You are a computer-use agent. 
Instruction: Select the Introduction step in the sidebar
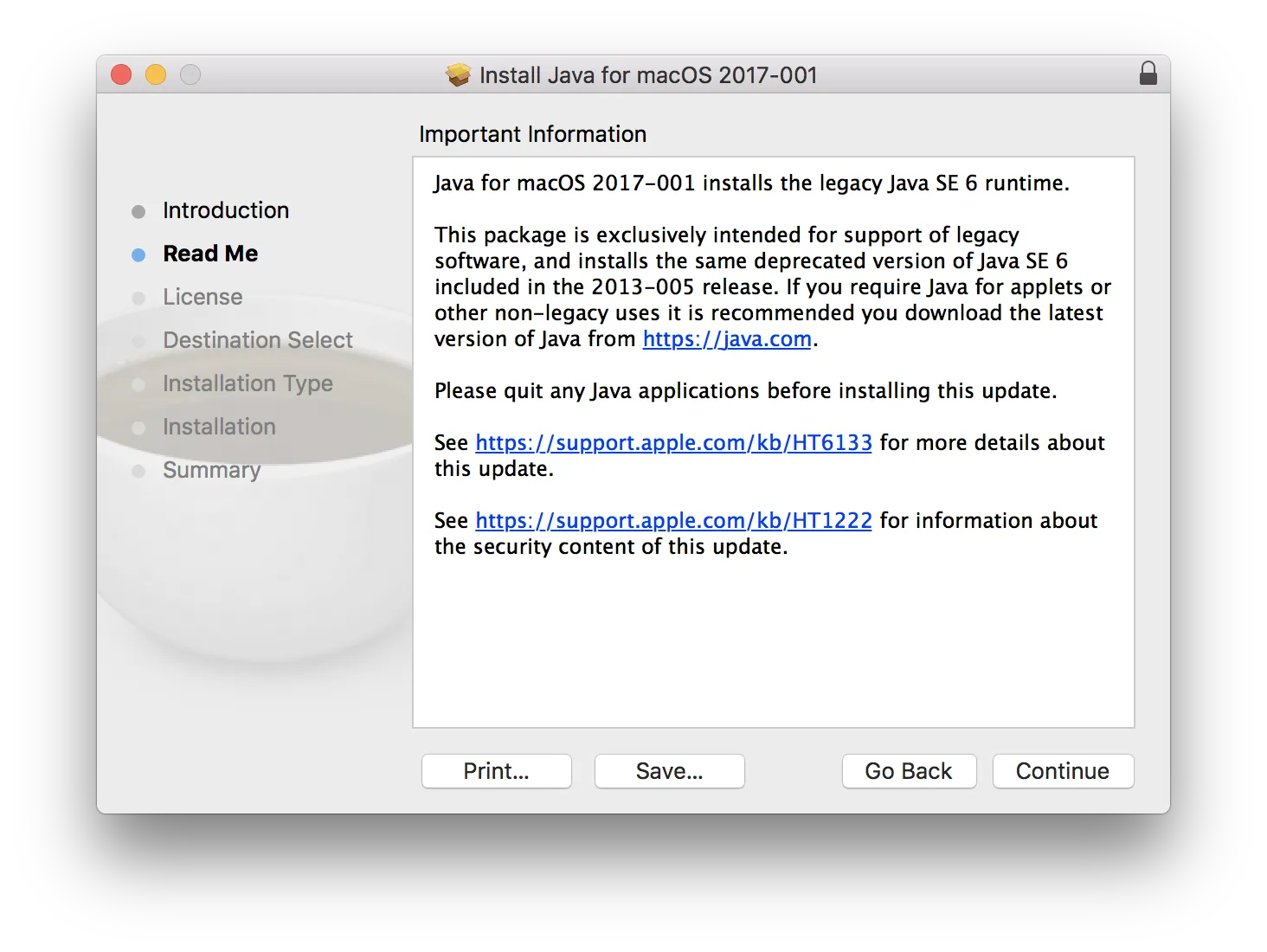point(226,210)
